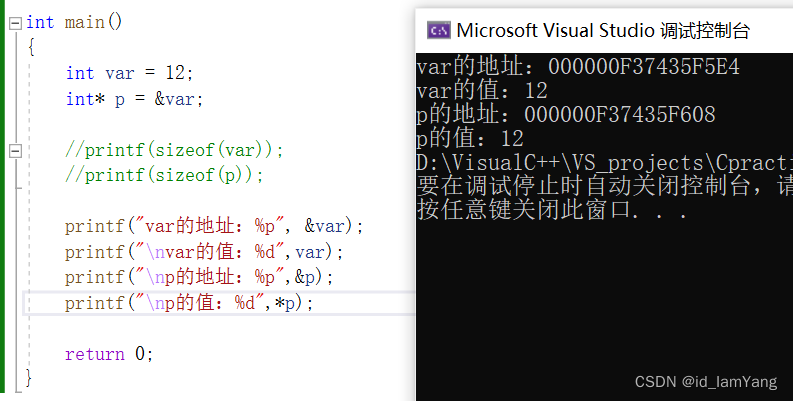Screen dimensions: 793x401
Task: Click the 'int var = 12;' code line
Action: point(129,73)
